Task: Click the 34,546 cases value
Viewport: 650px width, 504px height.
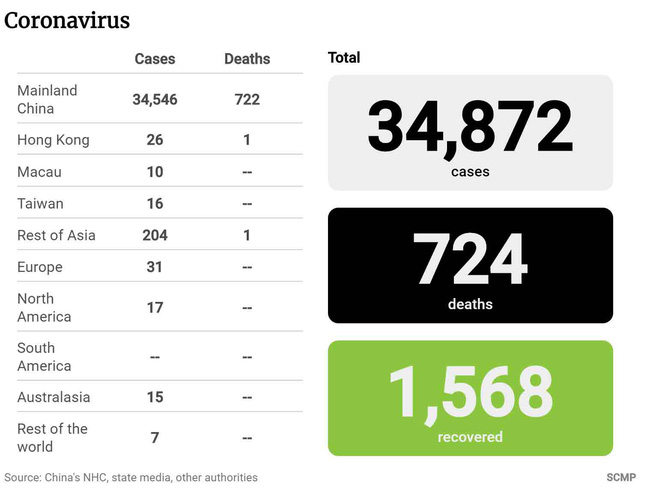Action: pos(154,99)
